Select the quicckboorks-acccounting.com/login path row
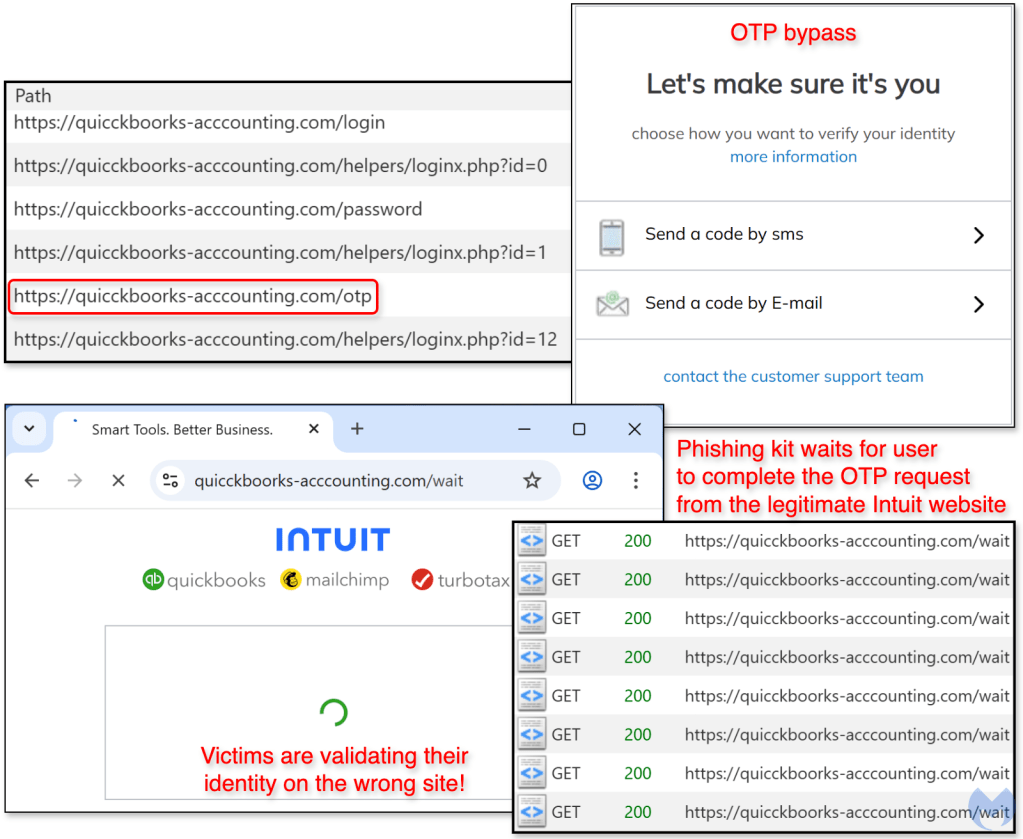The width and height of the screenshot is (1023, 839). [289, 123]
